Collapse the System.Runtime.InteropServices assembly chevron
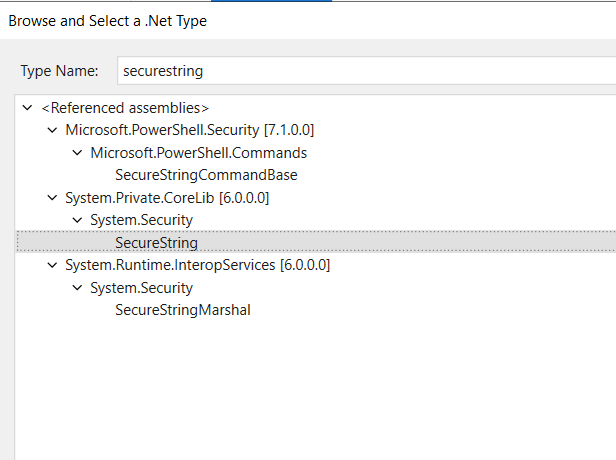 [x=52, y=265]
